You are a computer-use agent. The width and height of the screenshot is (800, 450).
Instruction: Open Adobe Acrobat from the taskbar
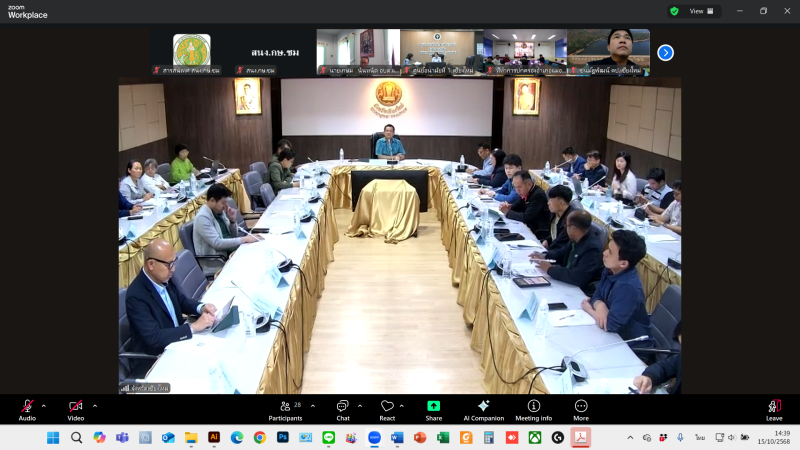(581, 438)
